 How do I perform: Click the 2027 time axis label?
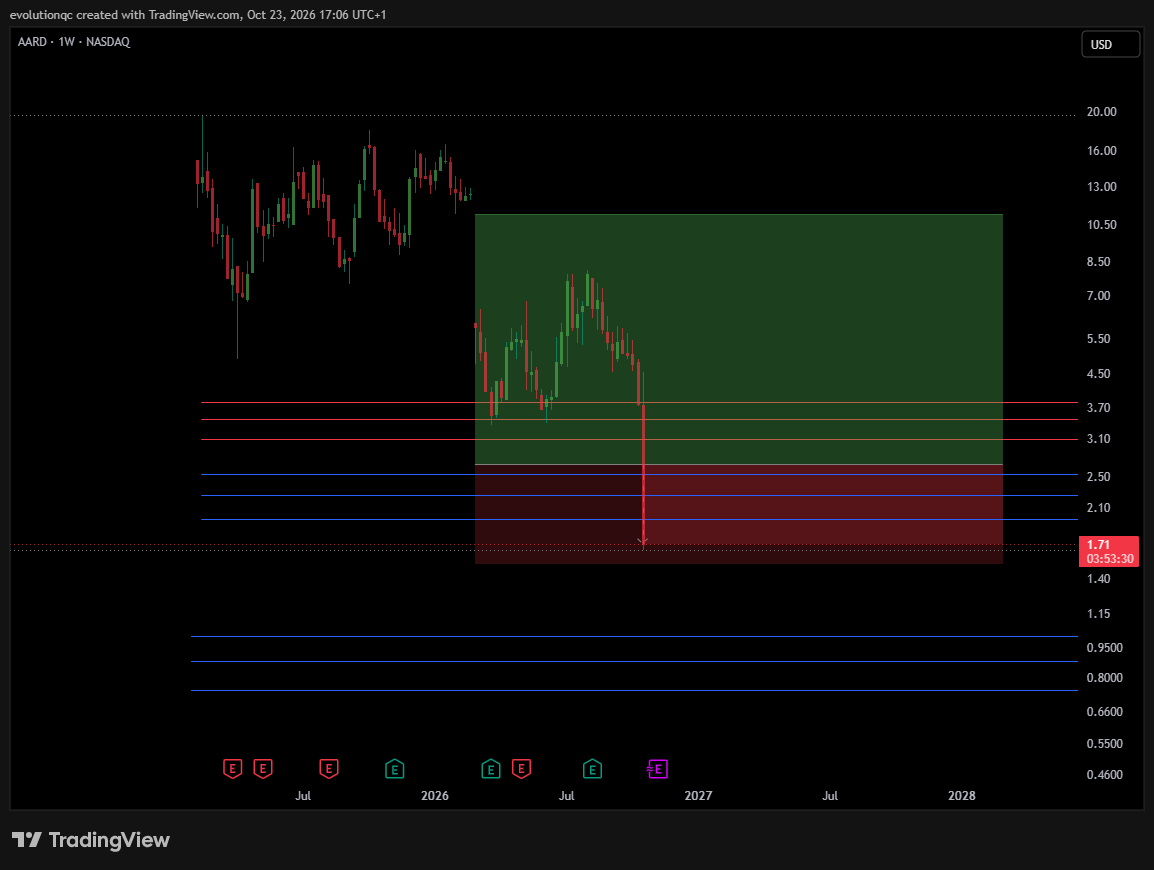tap(698, 796)
